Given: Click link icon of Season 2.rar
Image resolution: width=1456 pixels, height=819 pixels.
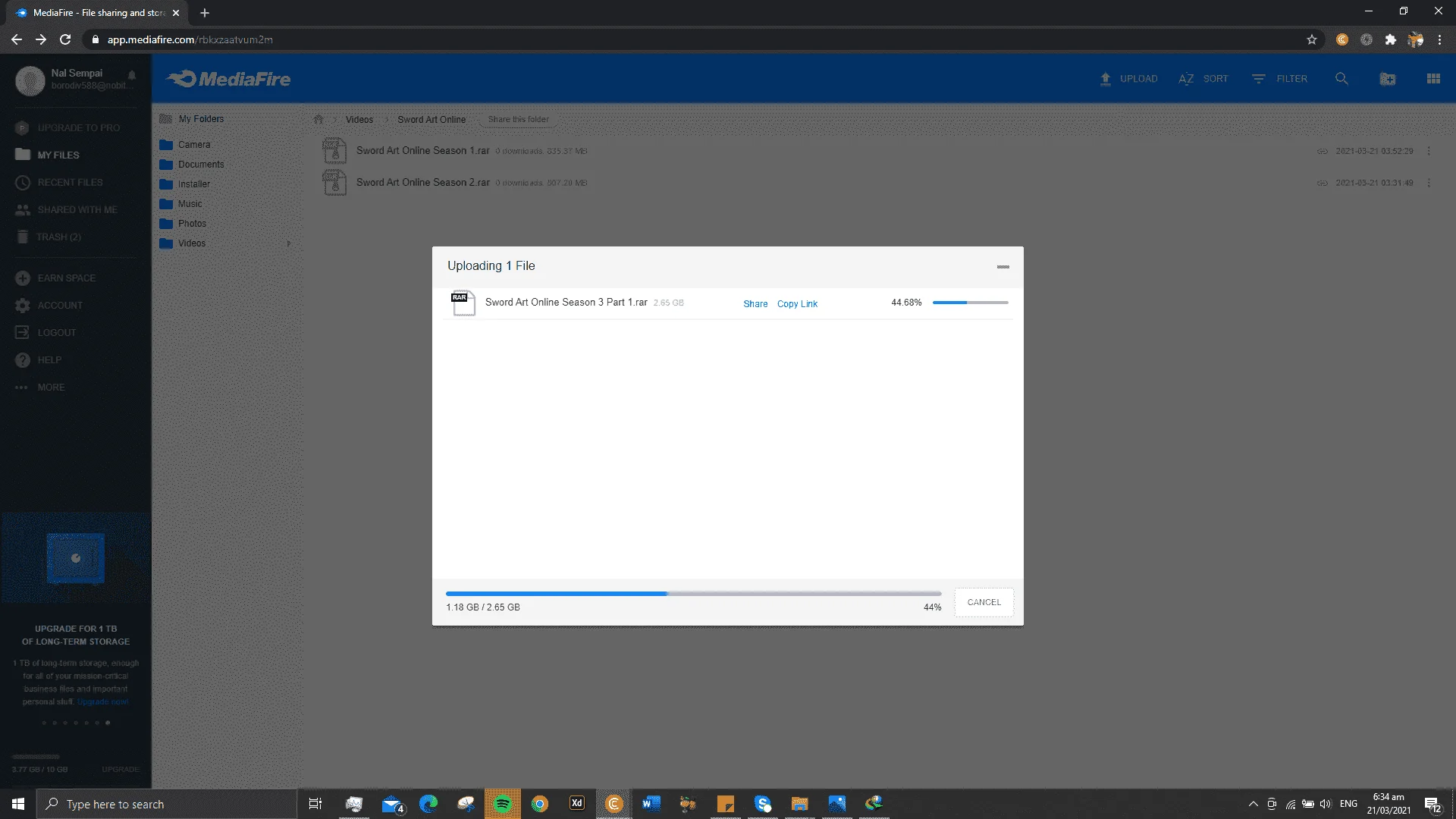Looking at the screenshot, I should (x=1322, y=183).
